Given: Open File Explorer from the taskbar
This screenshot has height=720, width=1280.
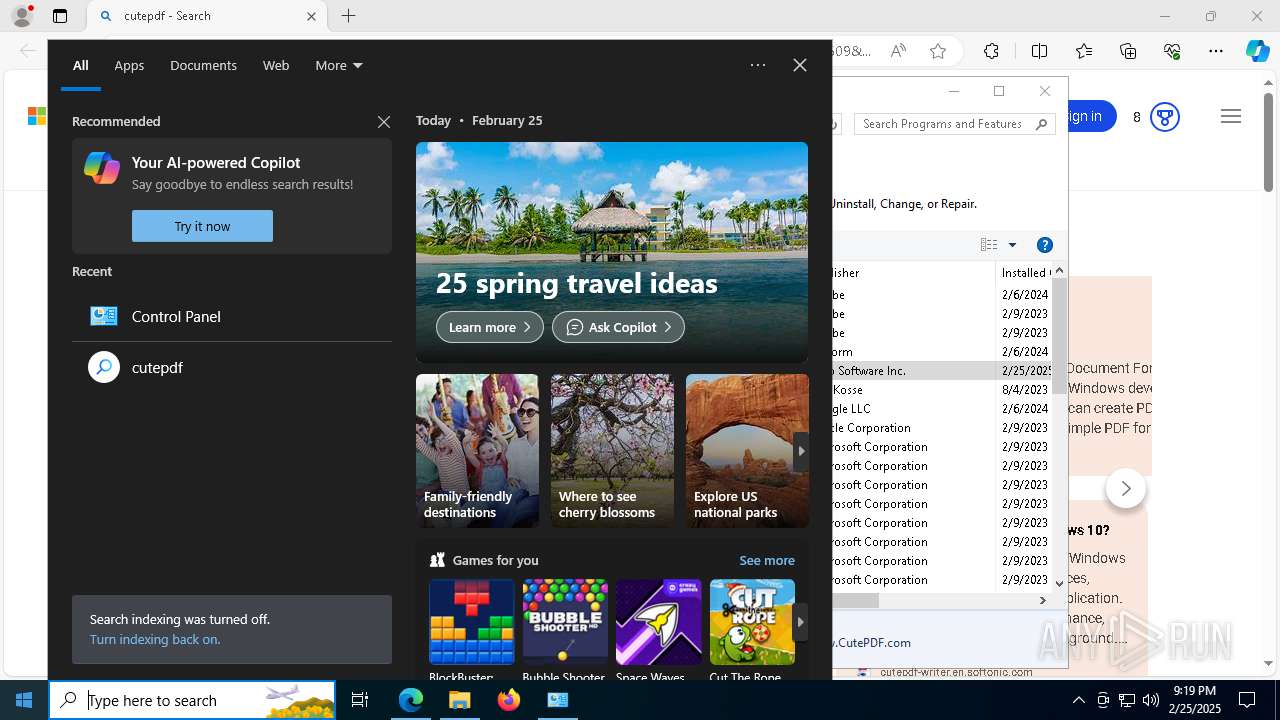Looking at the screenshot, I should point(460,700).
